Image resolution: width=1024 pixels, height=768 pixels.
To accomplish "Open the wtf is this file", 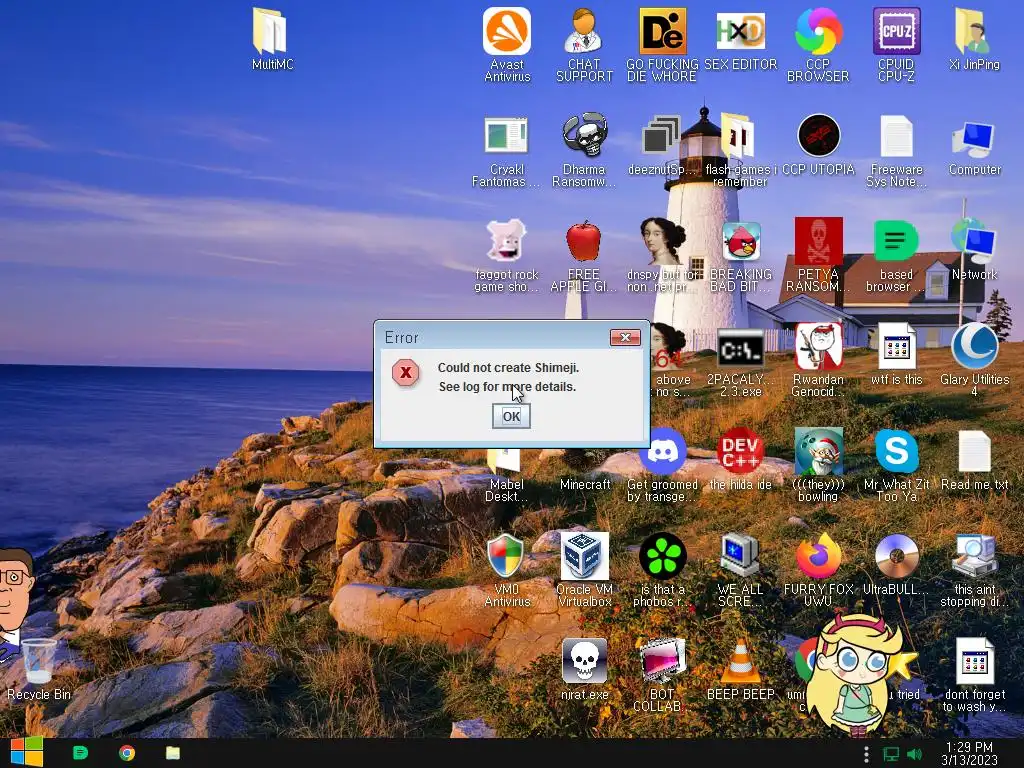I will click(x=897, y=354).
